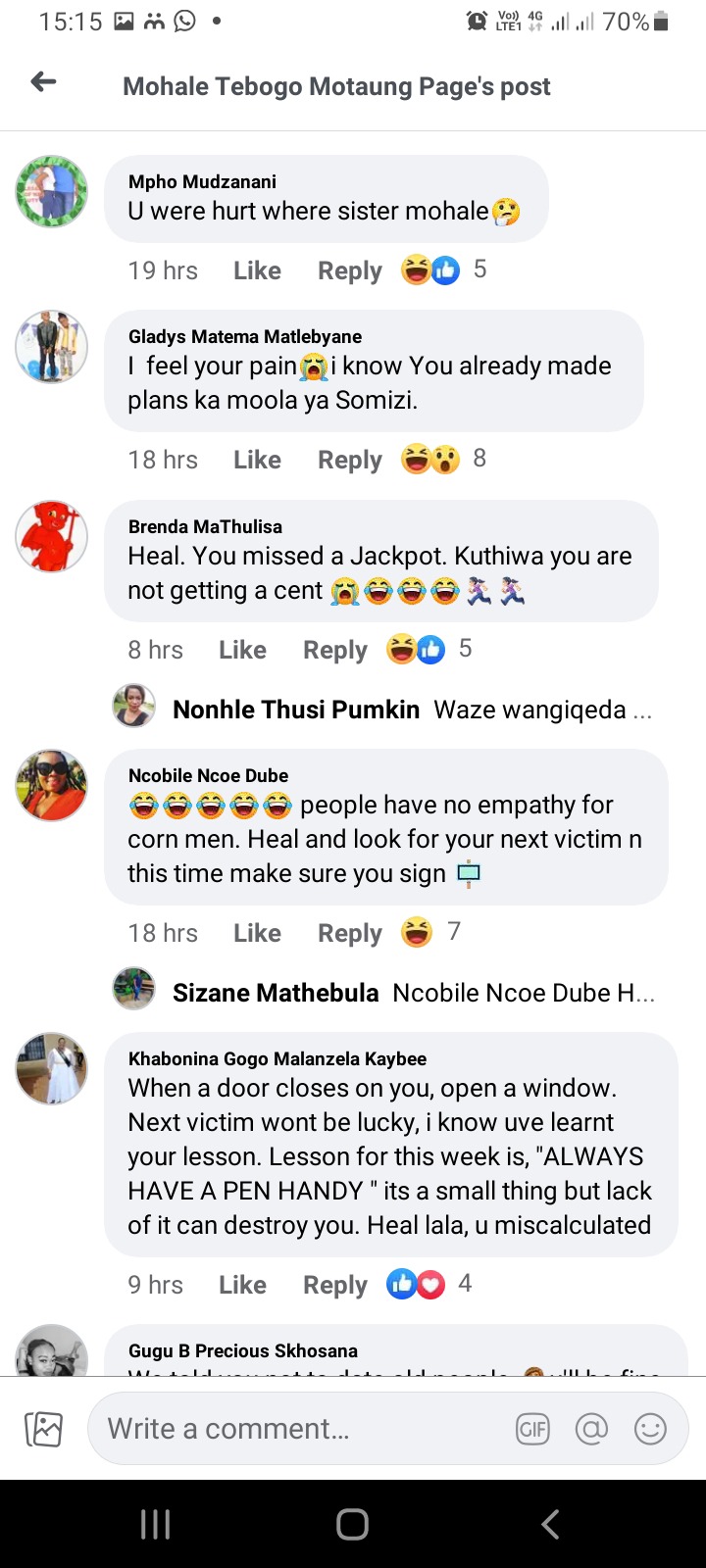Screen dimensions: 706x1568
Task: Like Ncobile Ncoe Dube's comment
Action: [x=257, y=933]
